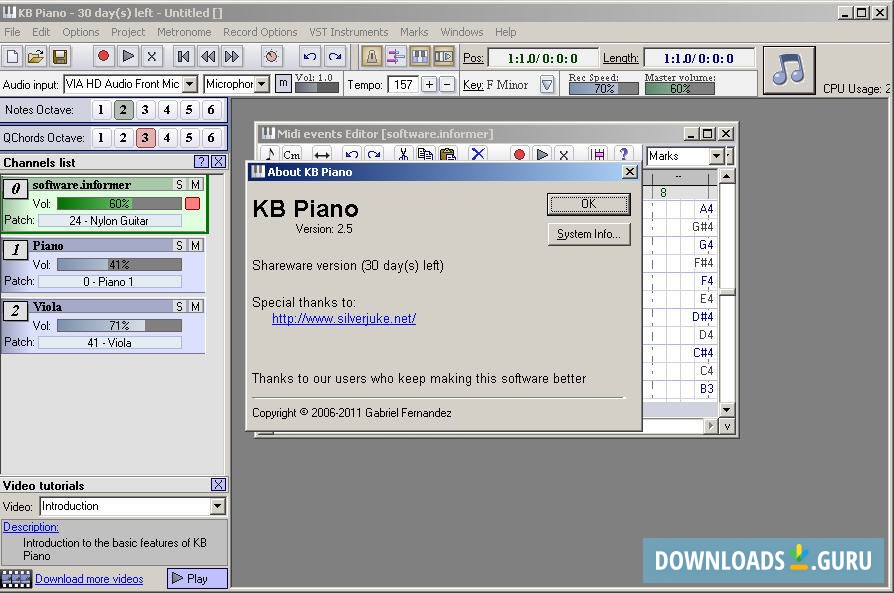The height and width of the screenshot is (593, 894).
Task: Solo the software.informer channel
Action: tap(180, 184)
